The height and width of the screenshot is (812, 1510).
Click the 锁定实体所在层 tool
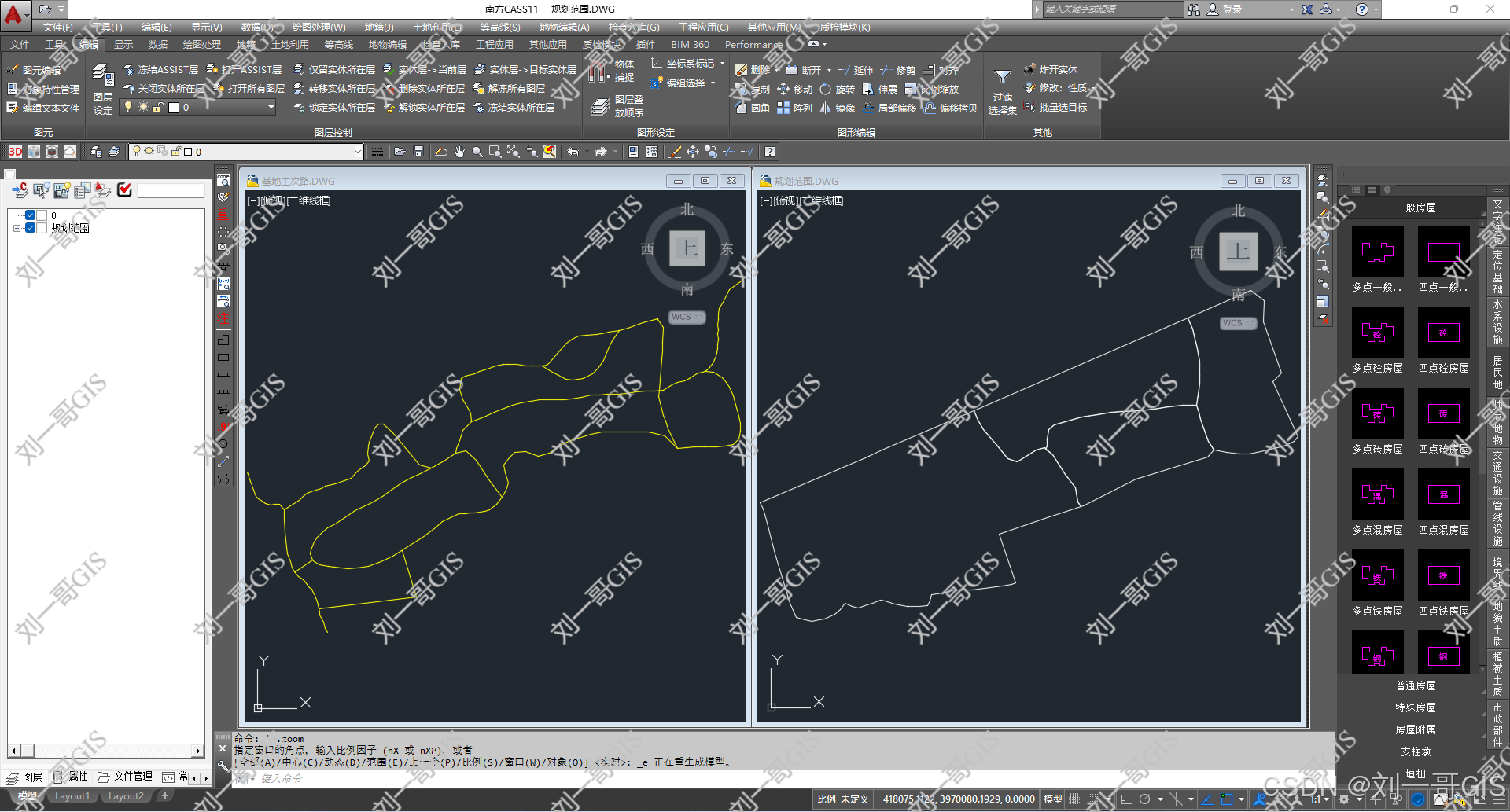pyautogui.click(x=334, y=108)
